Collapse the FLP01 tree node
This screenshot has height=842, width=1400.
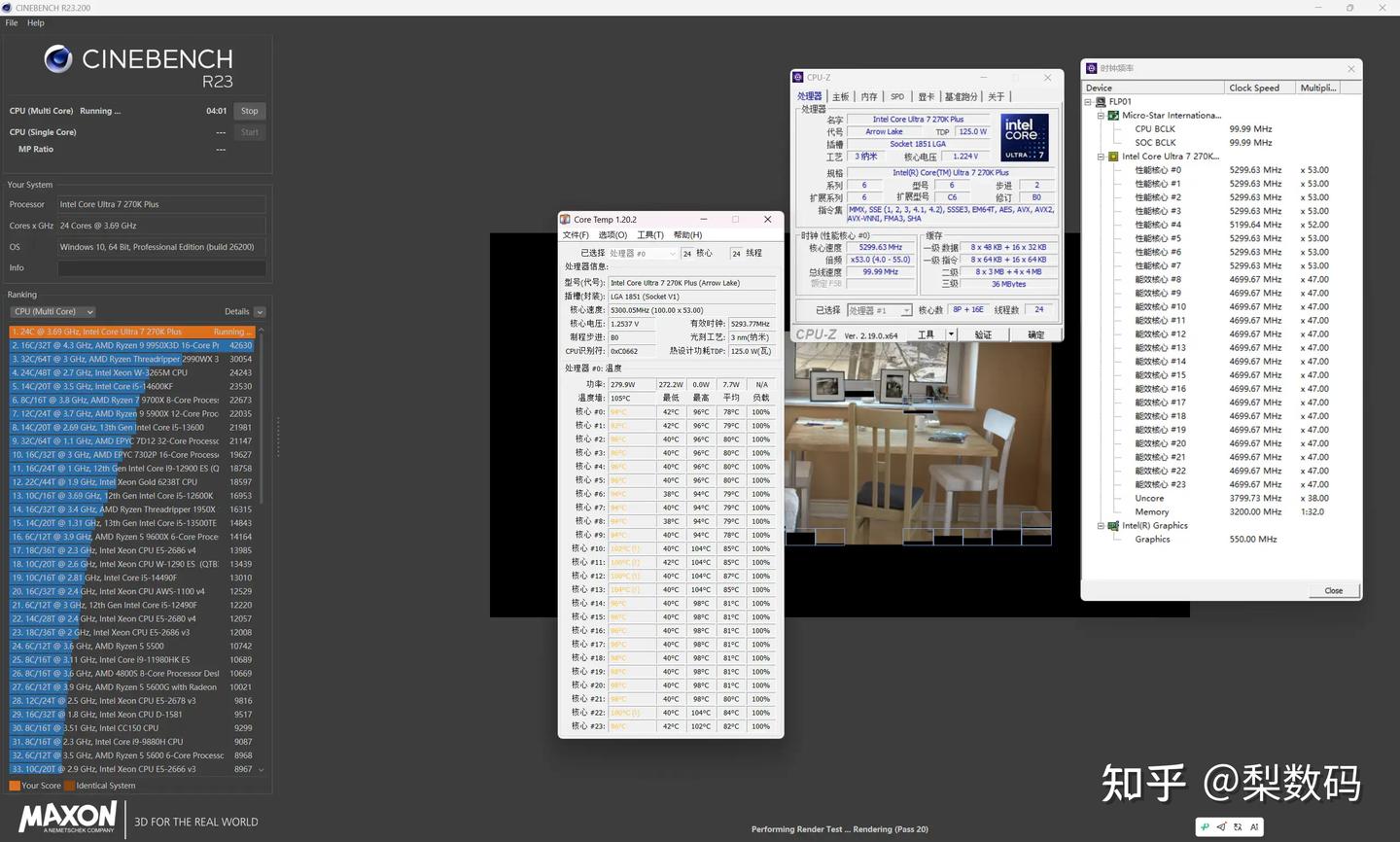click(x=1089, y=101)
